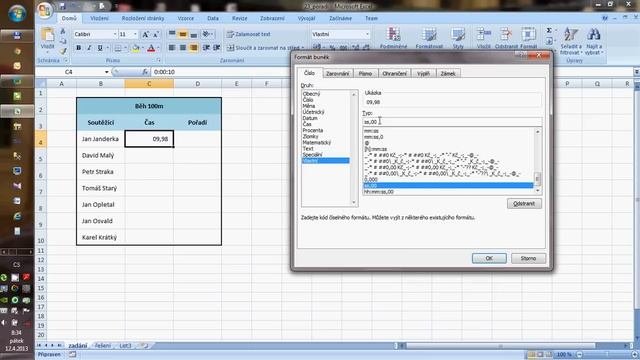
Task: Switch to Výplň tab in dialog
Action: [423, 73]
